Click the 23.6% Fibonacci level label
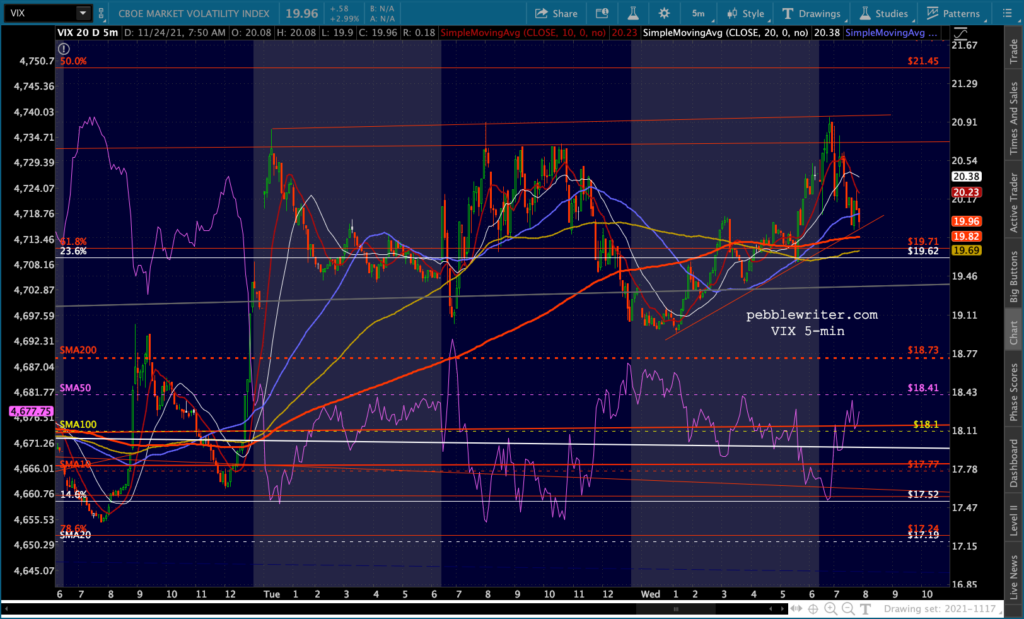This screenshot has width=1024, height=619. [73, 251]
